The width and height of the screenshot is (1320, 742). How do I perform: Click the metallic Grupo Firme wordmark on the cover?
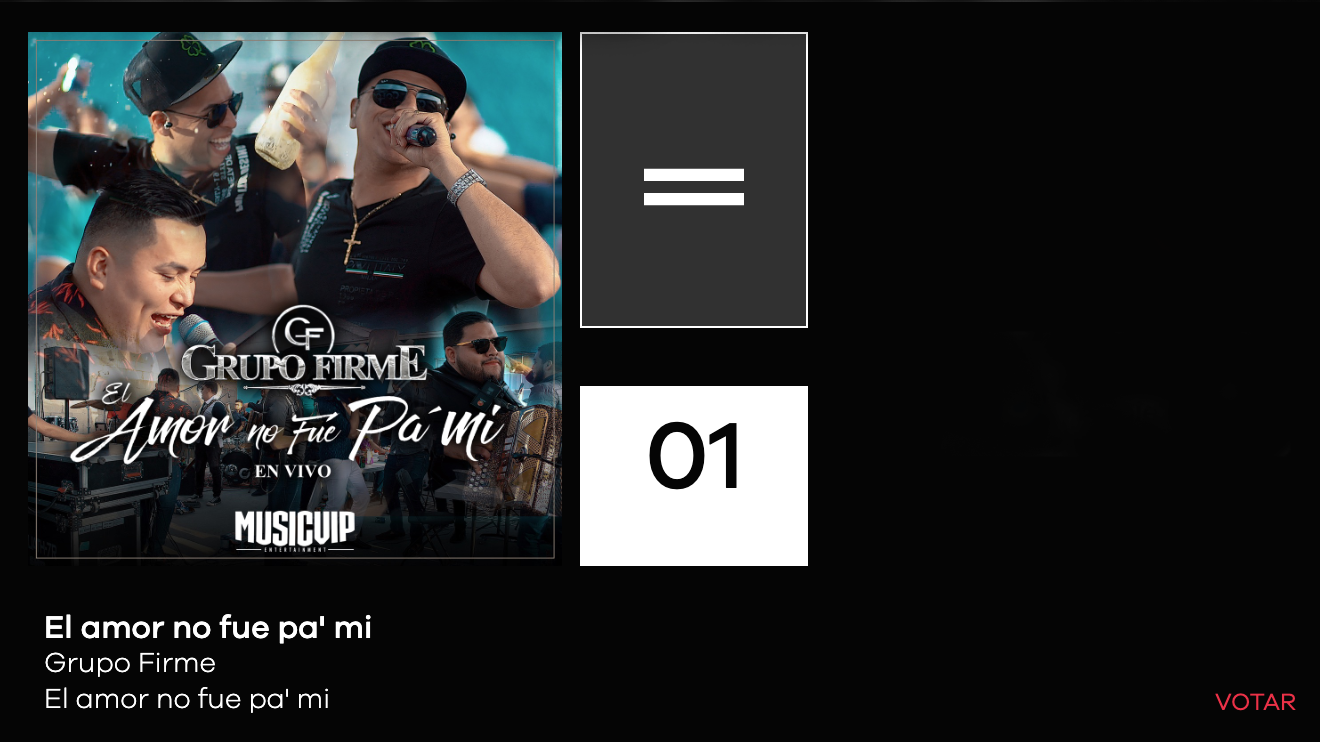(x=303, y=364)
